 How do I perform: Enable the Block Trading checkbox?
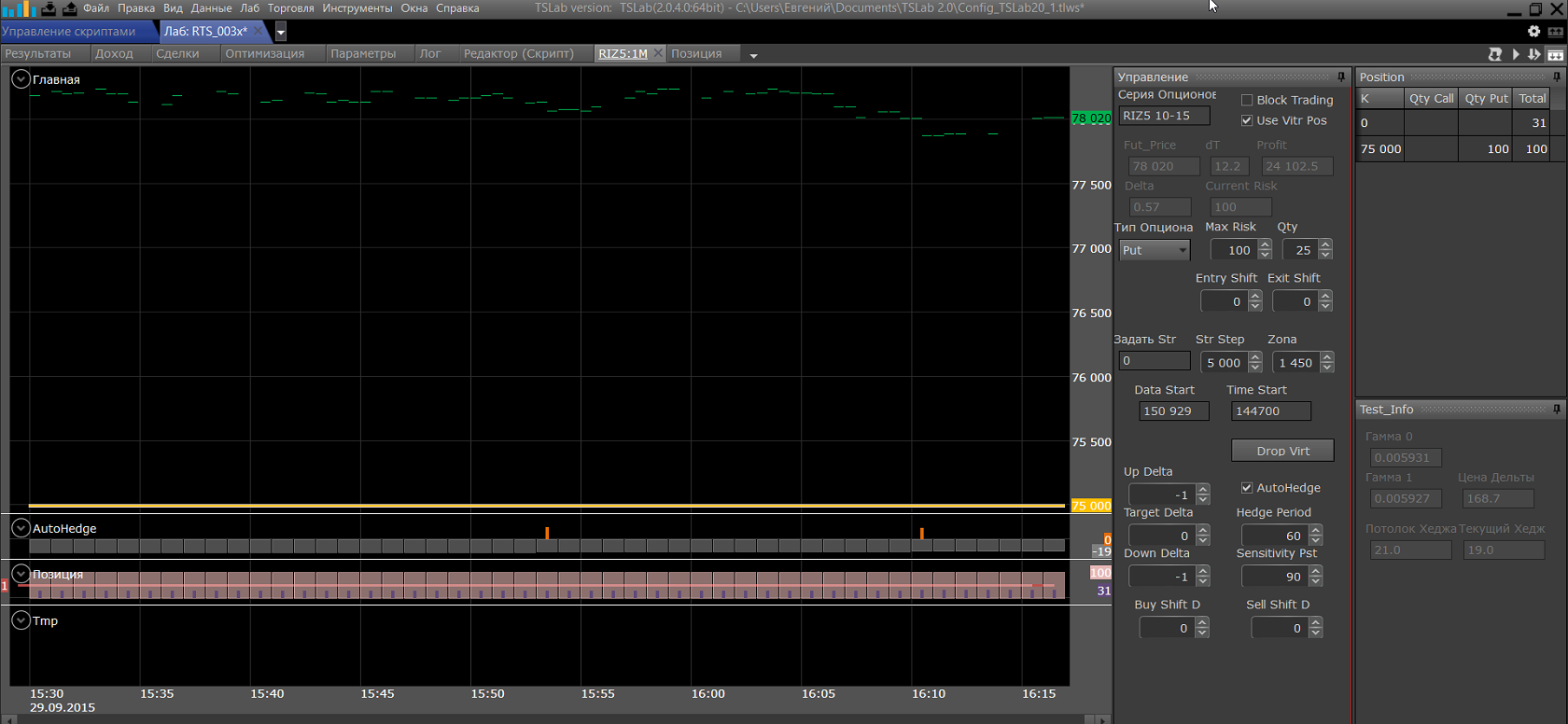click(1247, 100)
